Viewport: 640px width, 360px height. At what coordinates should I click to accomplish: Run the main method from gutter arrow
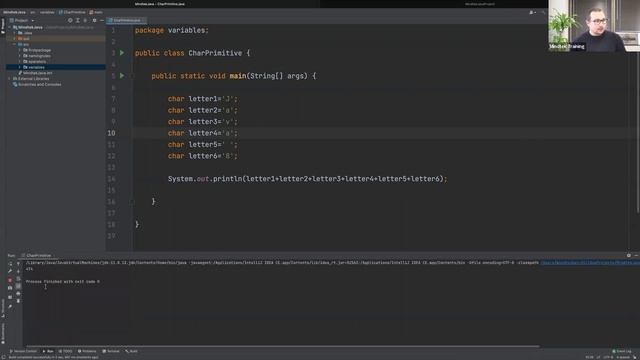[x=122, y=76]
